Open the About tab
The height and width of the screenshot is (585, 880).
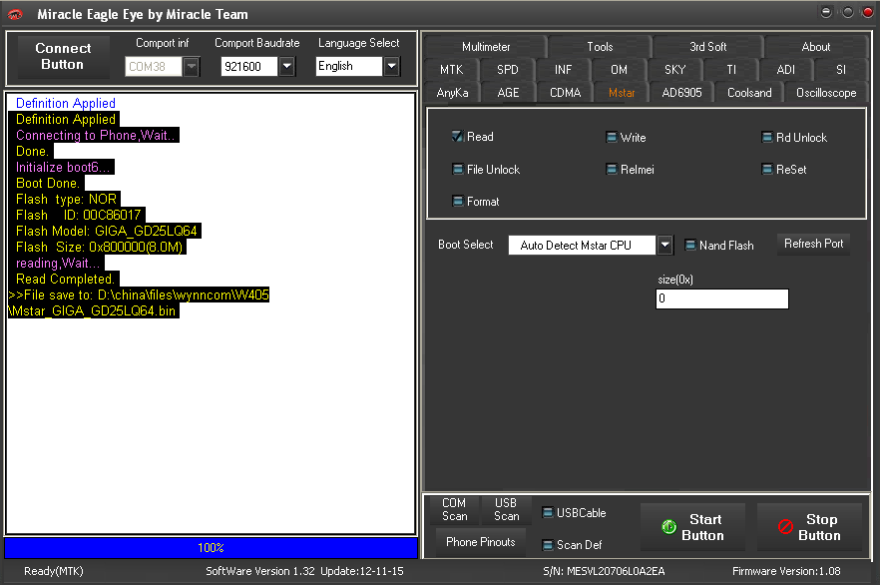tap(815, 47)
